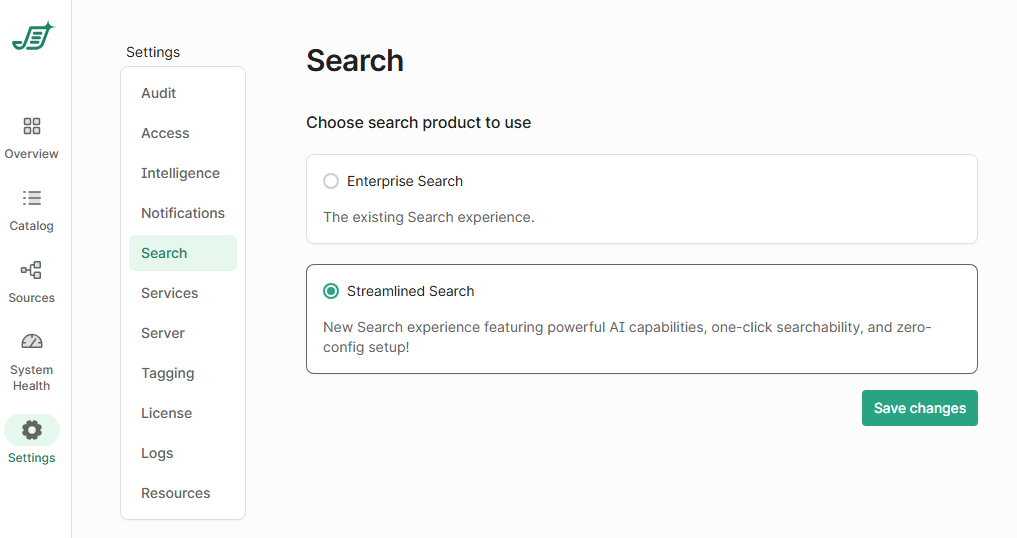Open the Overview grid icon
This screenshot has width=1017, height=538.
pos(32,126)
